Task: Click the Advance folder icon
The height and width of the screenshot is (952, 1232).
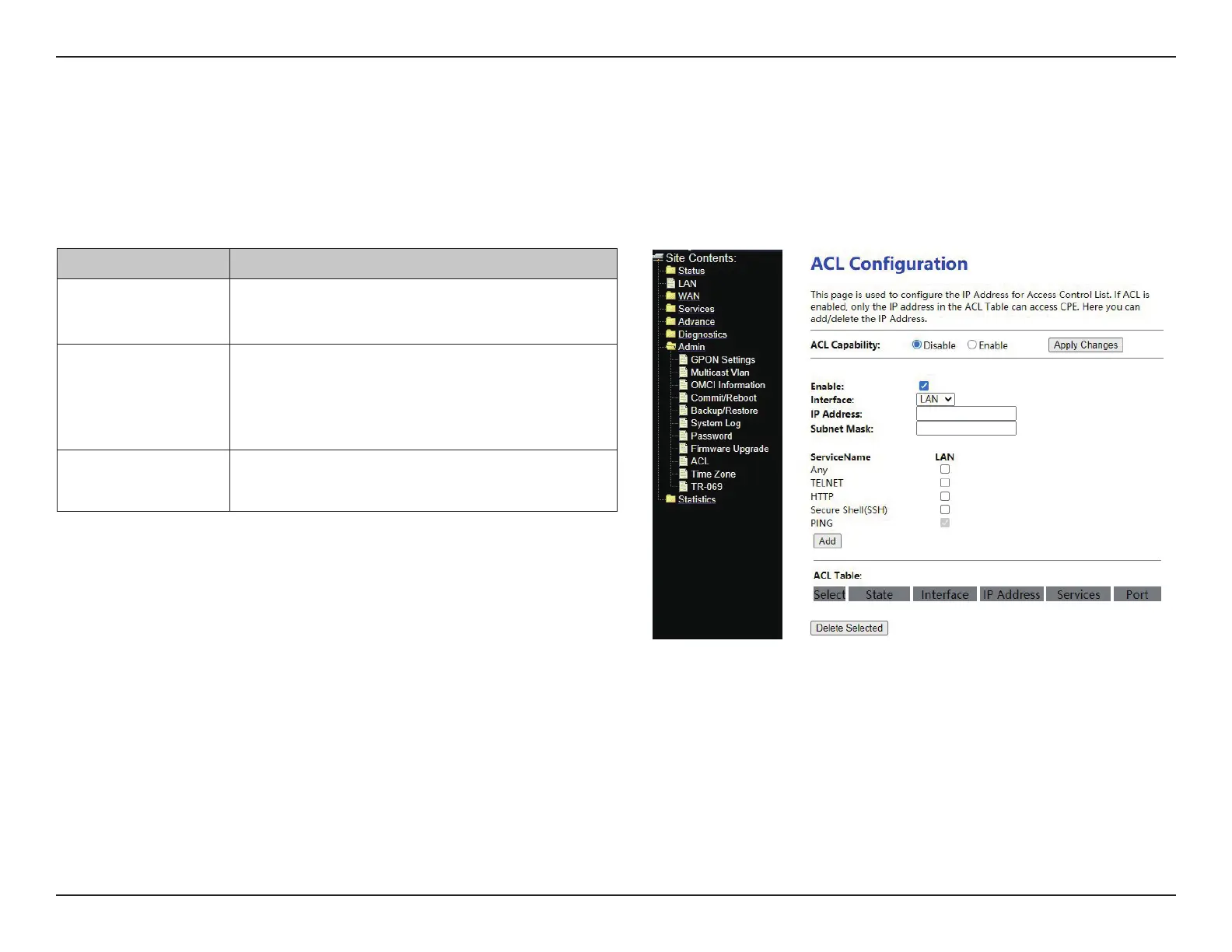Action: 670,321
